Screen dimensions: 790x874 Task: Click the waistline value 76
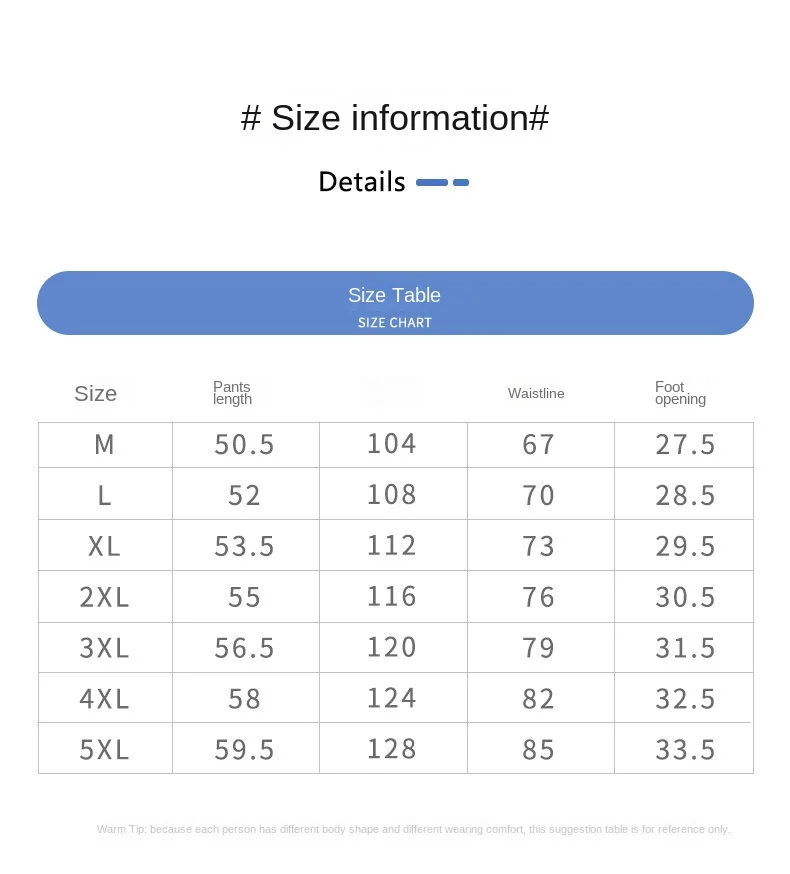point(539,597)
